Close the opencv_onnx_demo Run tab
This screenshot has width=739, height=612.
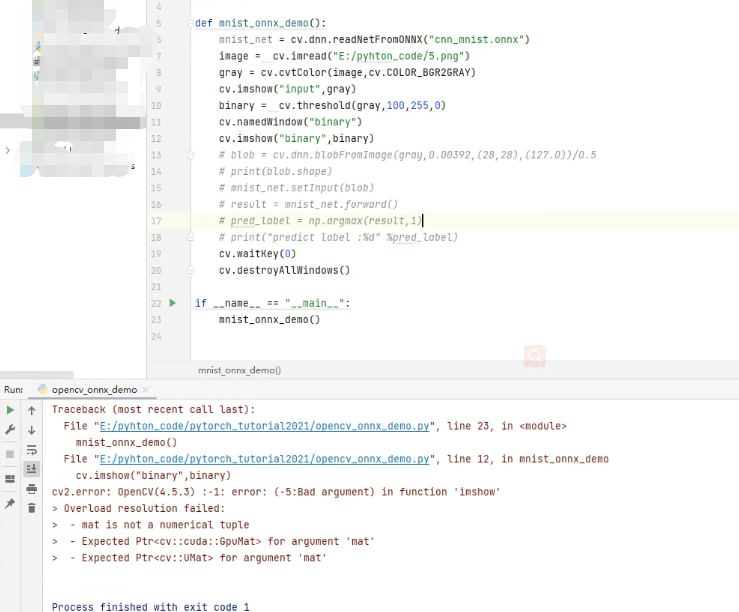(146, 390)
